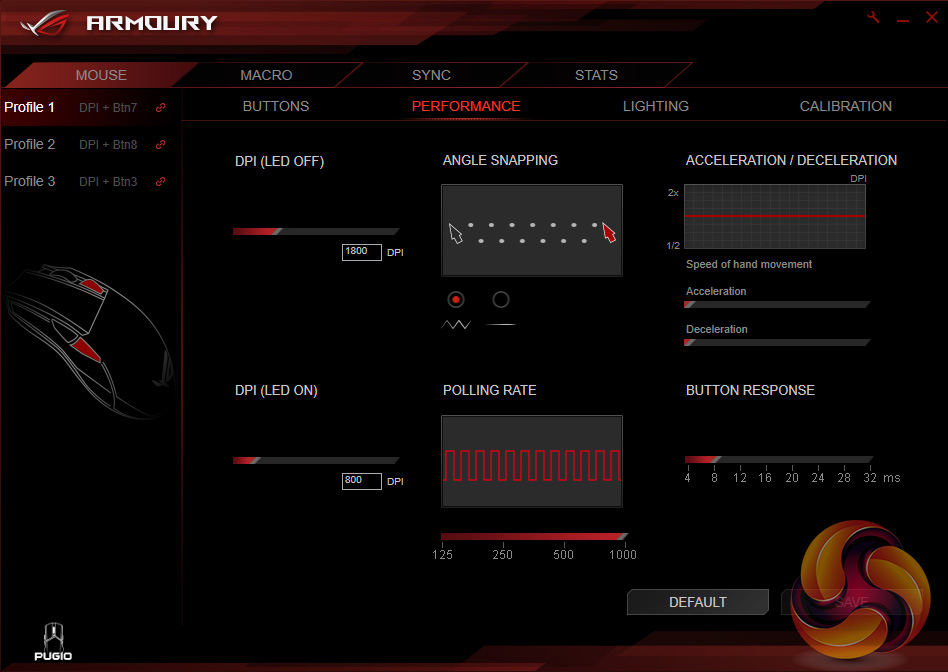Click the 800 DPI input field
This screenshot has width=948, height=672.
click(x=362, y=481)
